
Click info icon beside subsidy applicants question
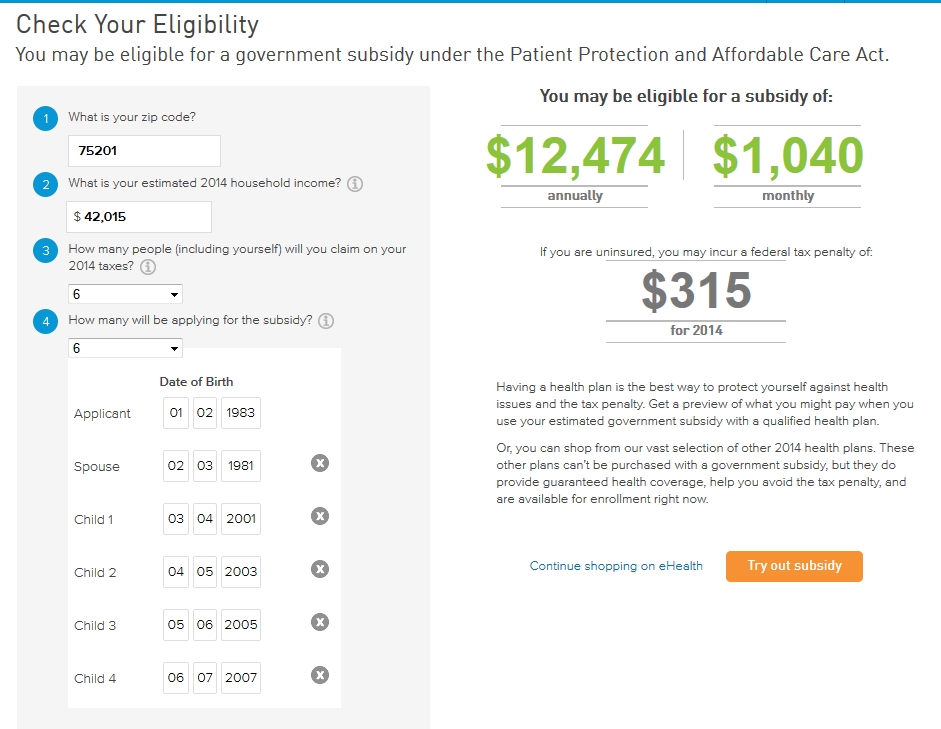pos(326,321)
